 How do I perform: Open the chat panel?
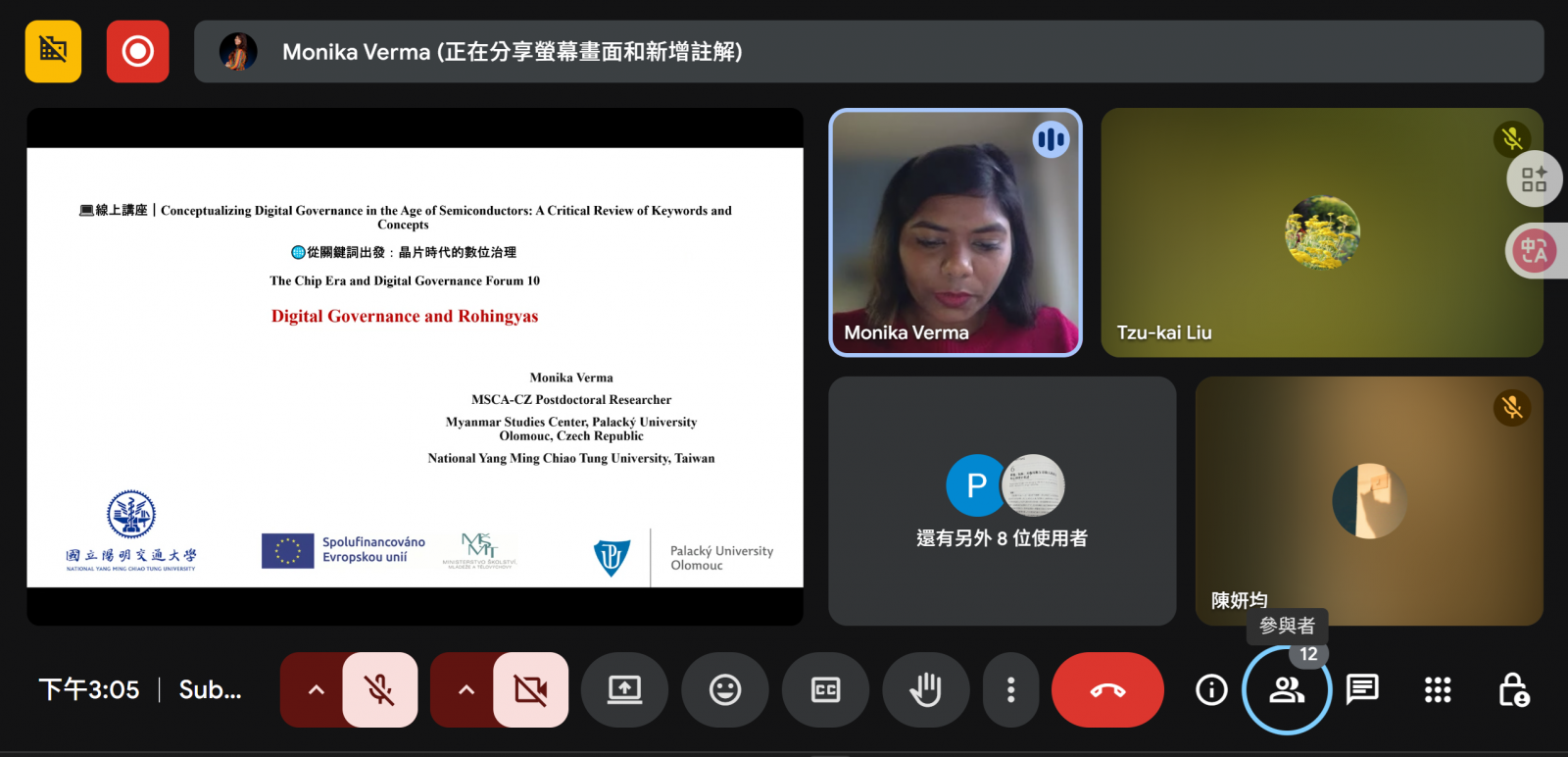[x=1362, y=690]
